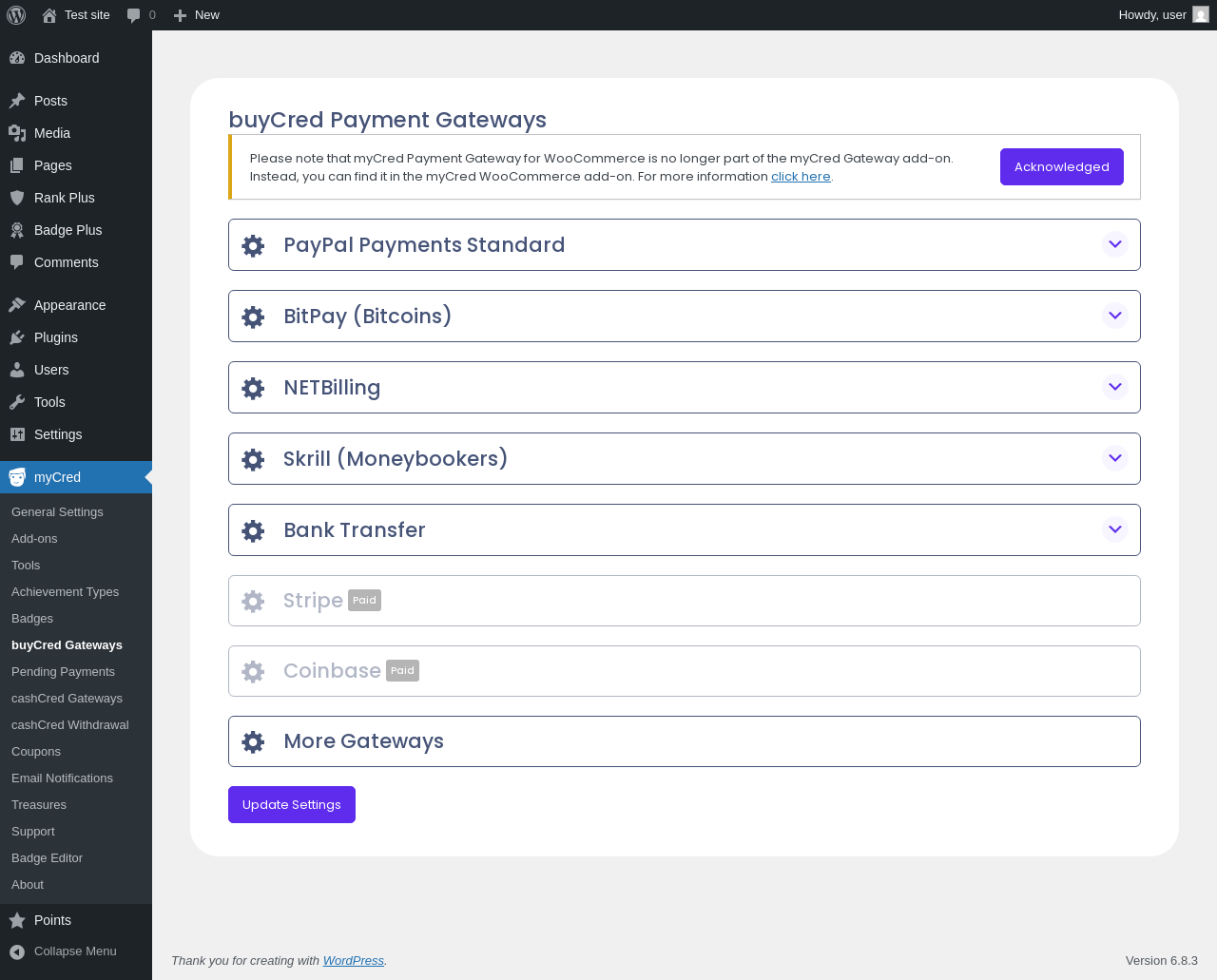Click the user avatar next to Howdy
Screen dimensions: 1217x980
click(1201, 15)
